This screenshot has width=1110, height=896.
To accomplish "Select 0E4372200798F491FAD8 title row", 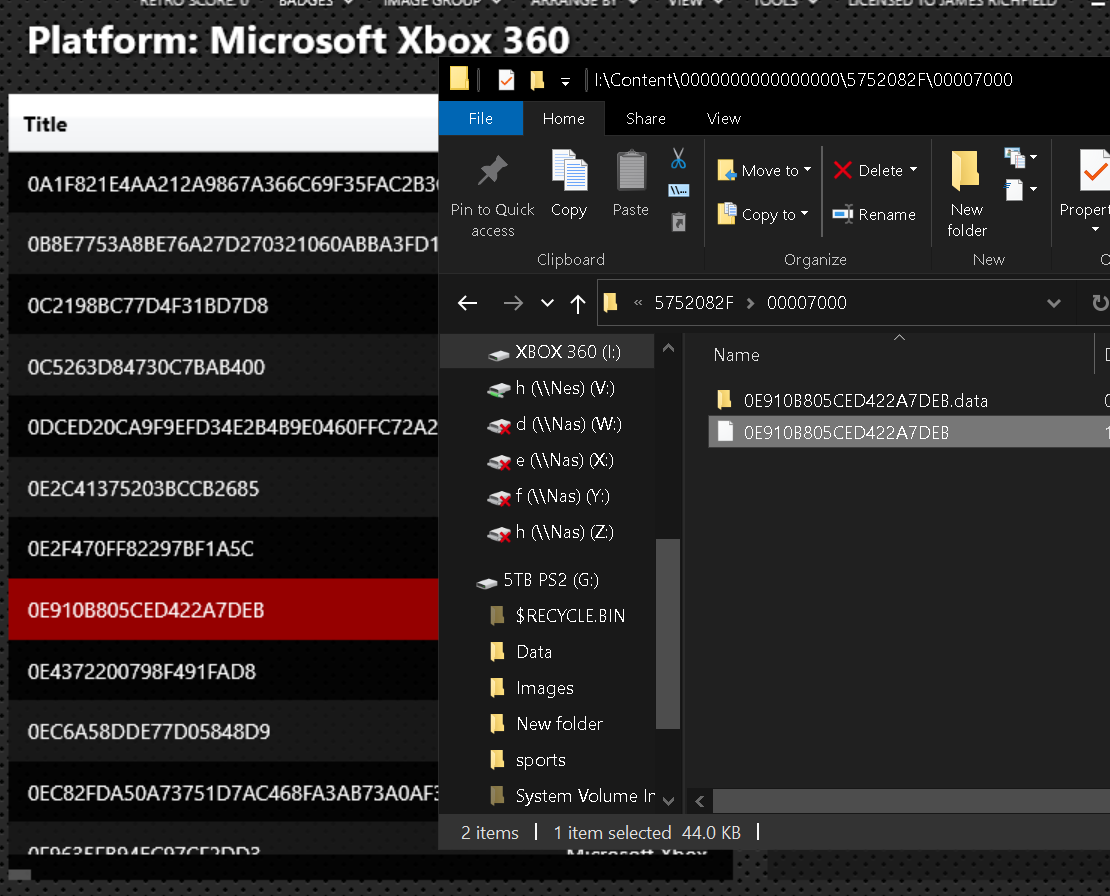I will click(224, 671).
